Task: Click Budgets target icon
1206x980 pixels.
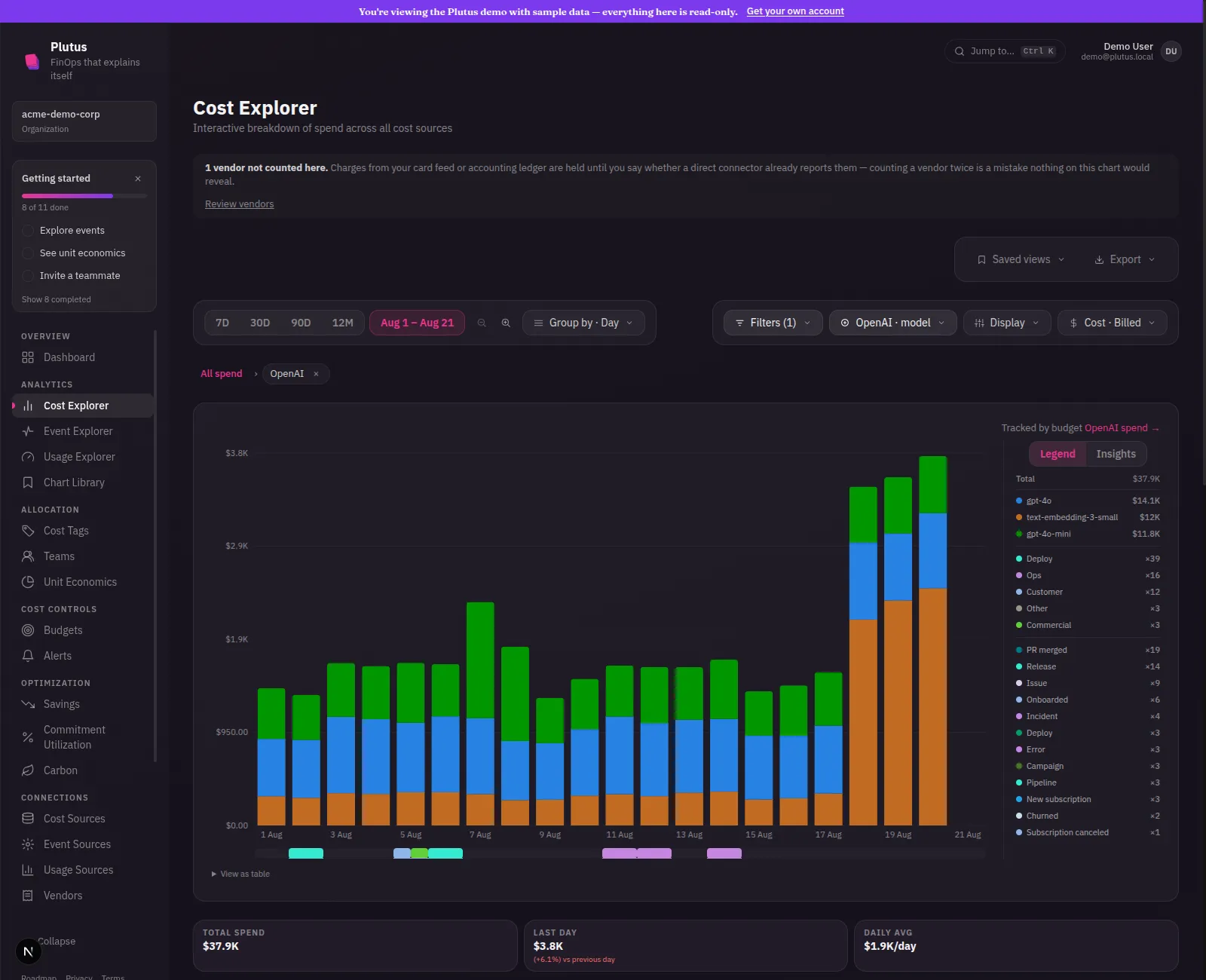Action: 28,630
